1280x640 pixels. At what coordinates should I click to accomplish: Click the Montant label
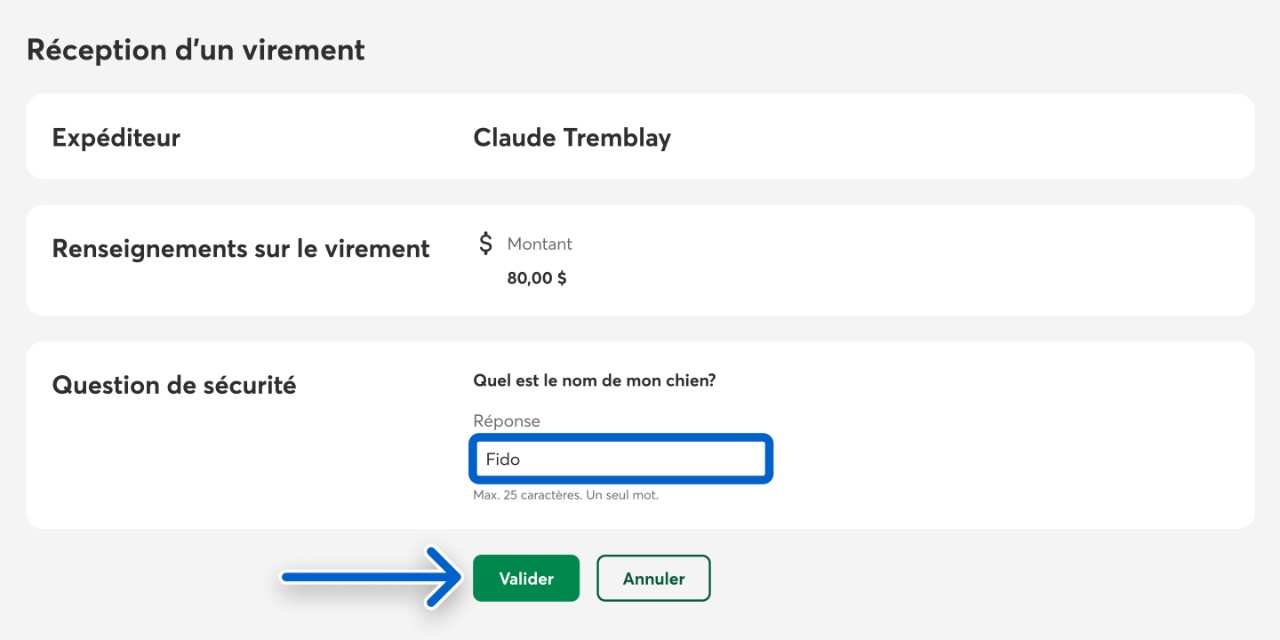pyautogui.click(x=540, y=244)
